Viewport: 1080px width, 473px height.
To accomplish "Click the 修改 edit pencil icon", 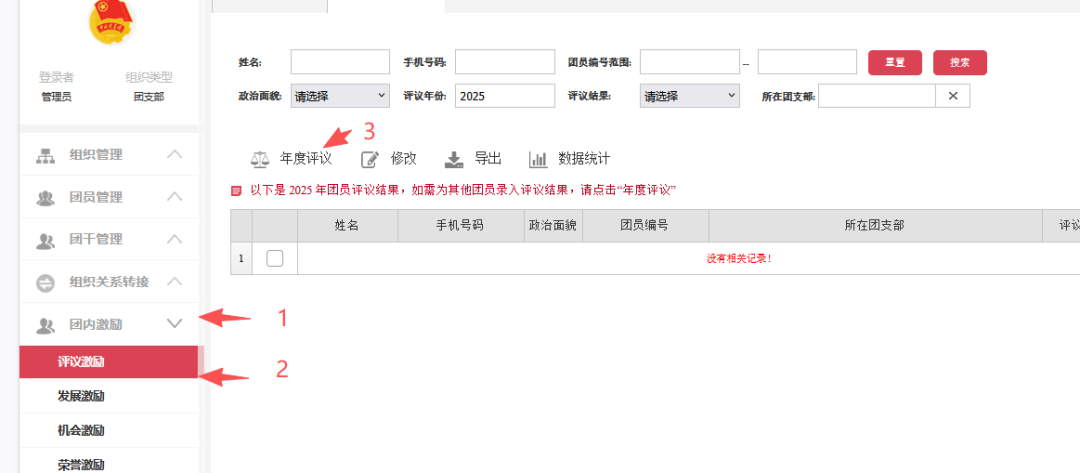I will [370, 159].
